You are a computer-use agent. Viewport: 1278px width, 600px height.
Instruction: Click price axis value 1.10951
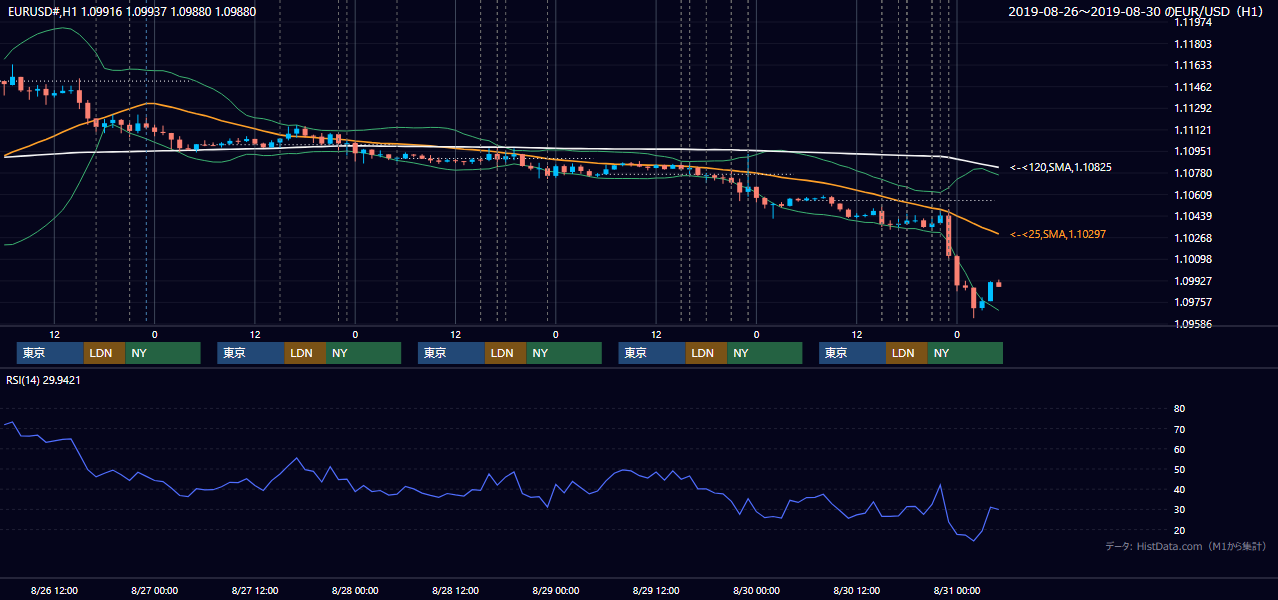pyautogui.click(x=1193, y=152)
